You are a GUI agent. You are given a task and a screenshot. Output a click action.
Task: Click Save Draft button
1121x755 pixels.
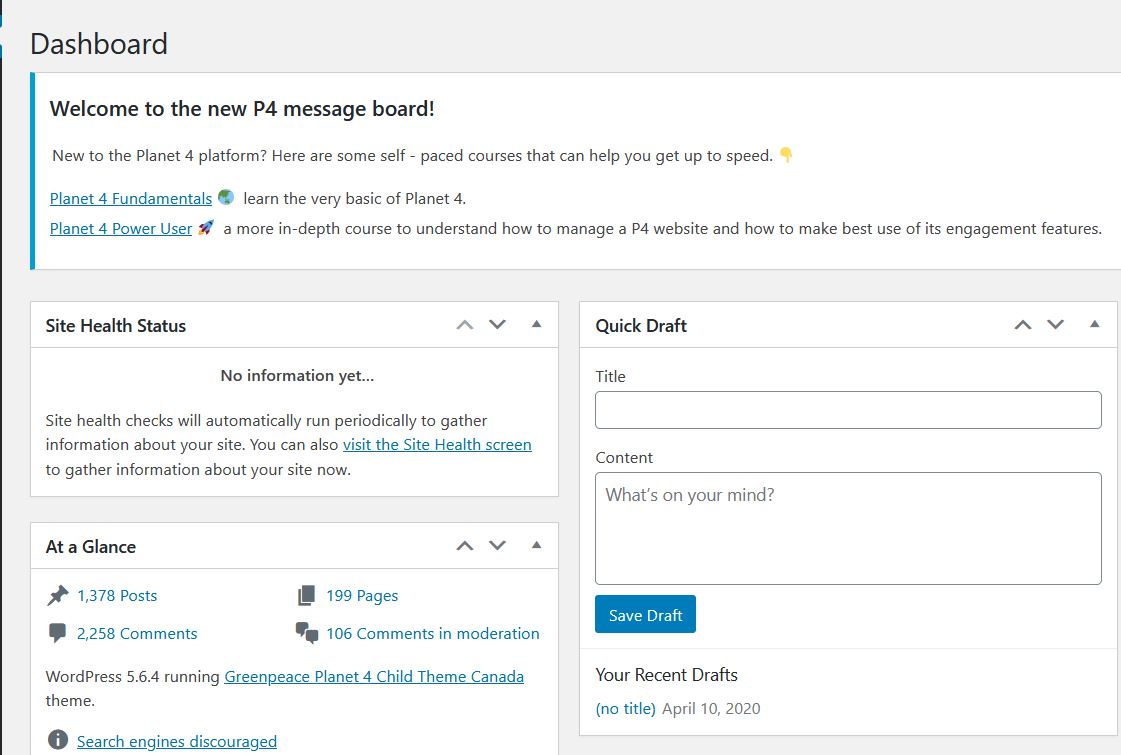[x=645, y=614]
